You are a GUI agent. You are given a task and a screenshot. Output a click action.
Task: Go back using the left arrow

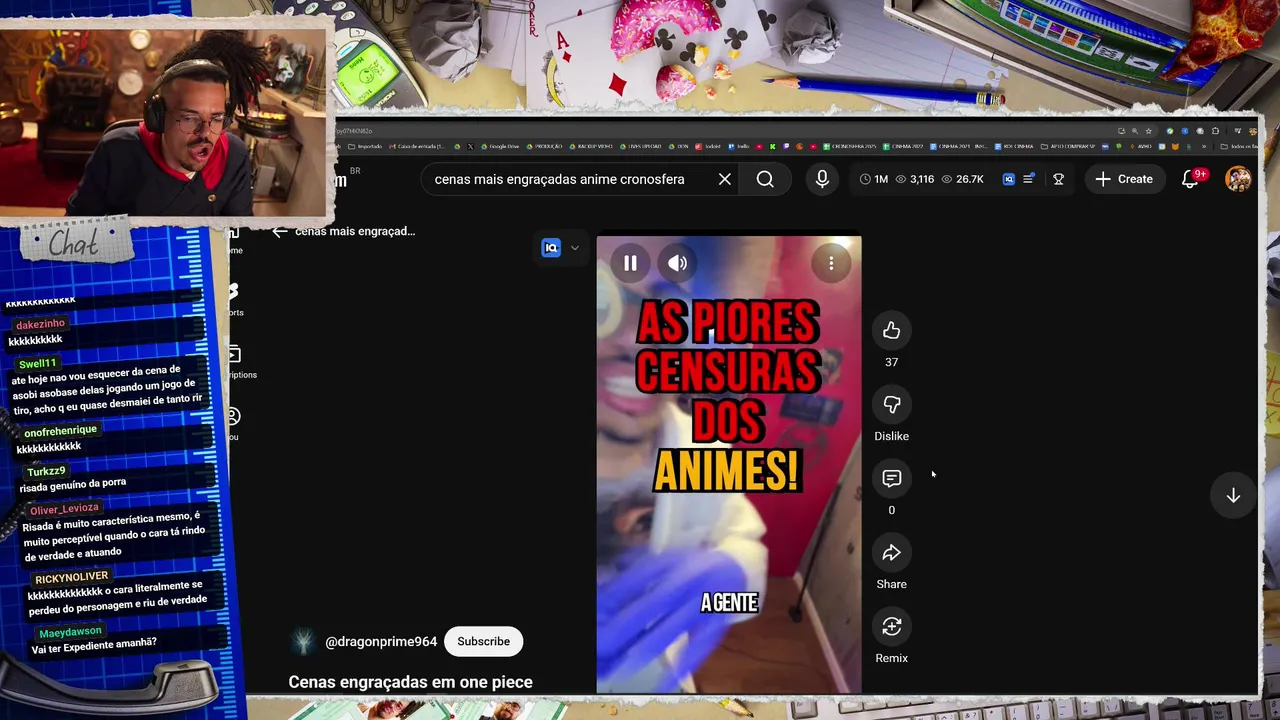pyautogui.click(x=279, y=231)
